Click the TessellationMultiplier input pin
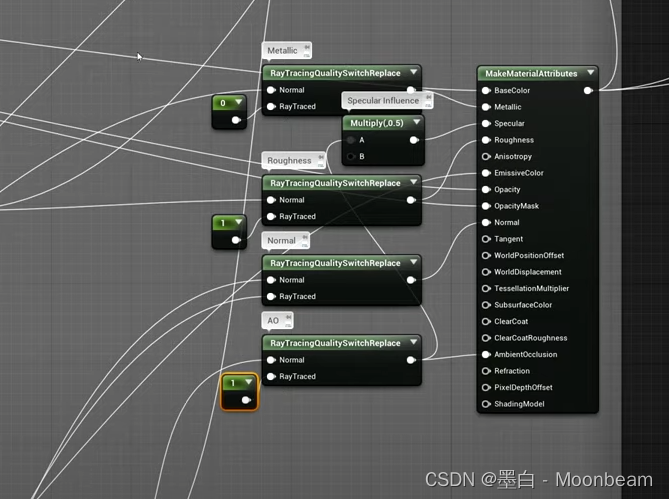 [486, 289]
